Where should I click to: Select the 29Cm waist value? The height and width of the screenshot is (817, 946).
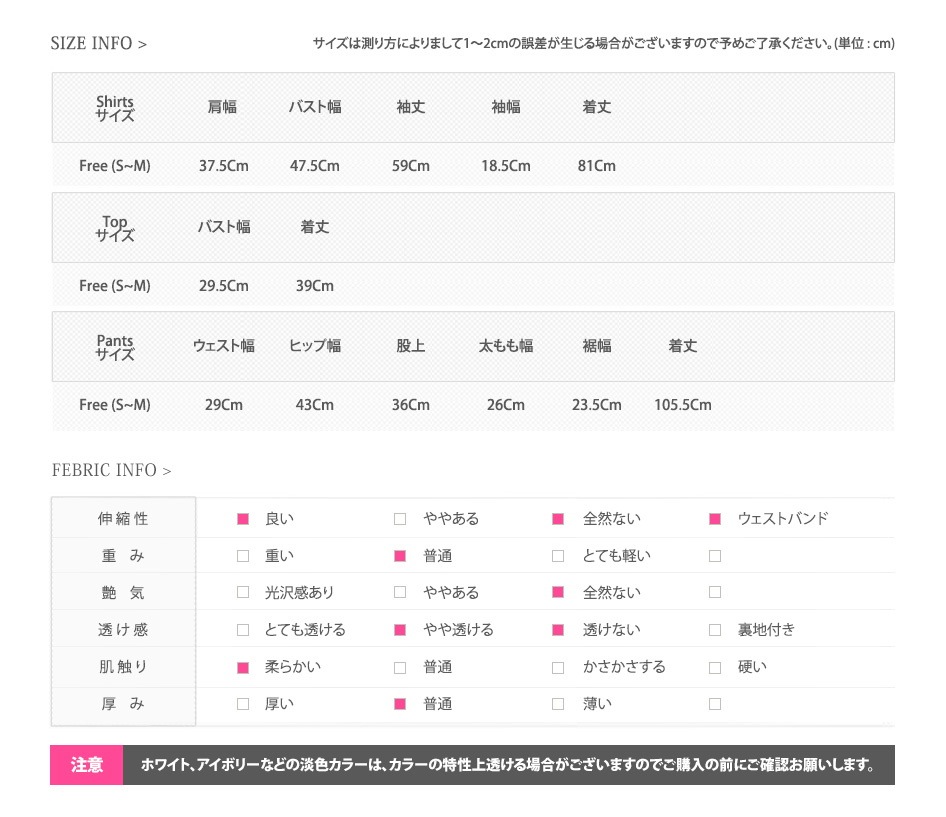click(224, 405)
